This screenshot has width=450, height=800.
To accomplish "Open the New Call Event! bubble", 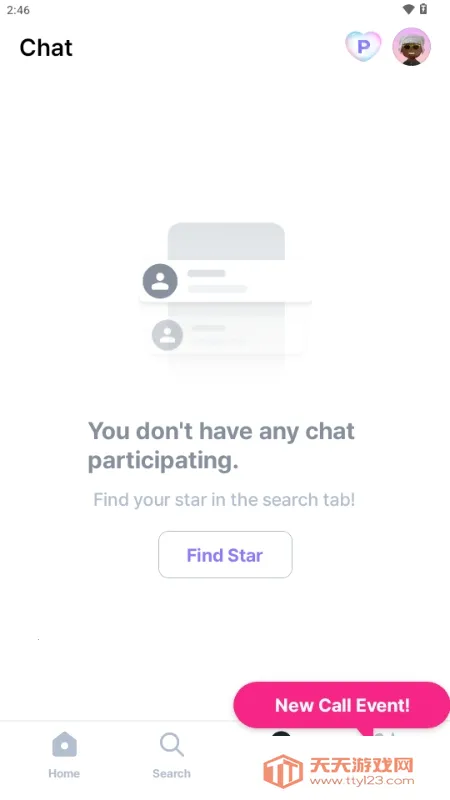I will tap(342, 705).
